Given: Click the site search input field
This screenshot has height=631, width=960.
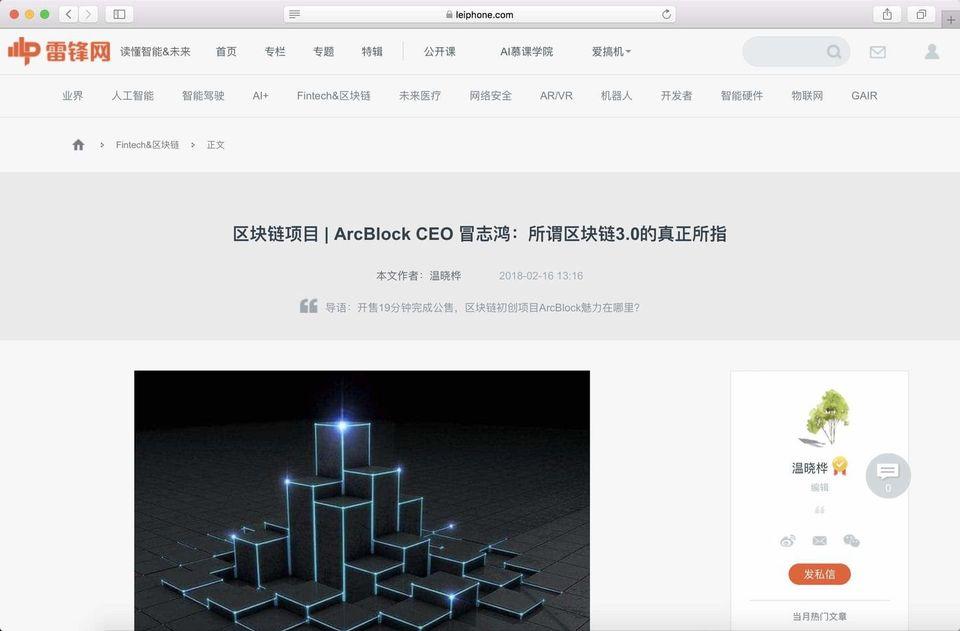Looking at the screenshot, I should pos(787,52).
